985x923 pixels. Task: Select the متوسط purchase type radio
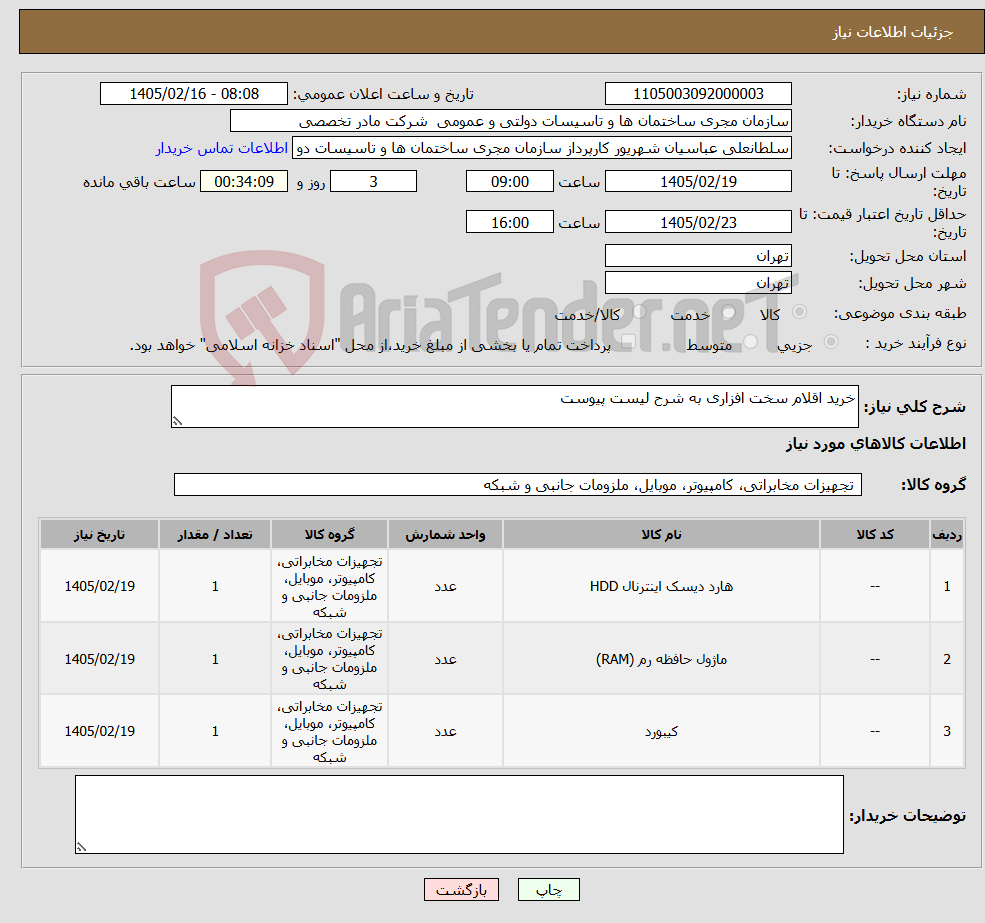click(x=751, y=342)
